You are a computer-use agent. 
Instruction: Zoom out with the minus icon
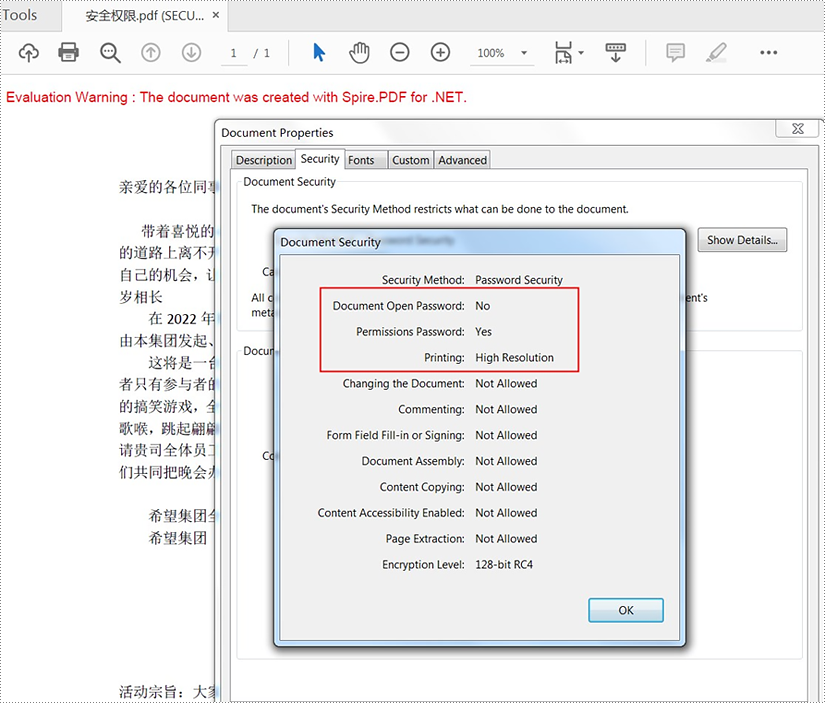[x=400, y=53]
